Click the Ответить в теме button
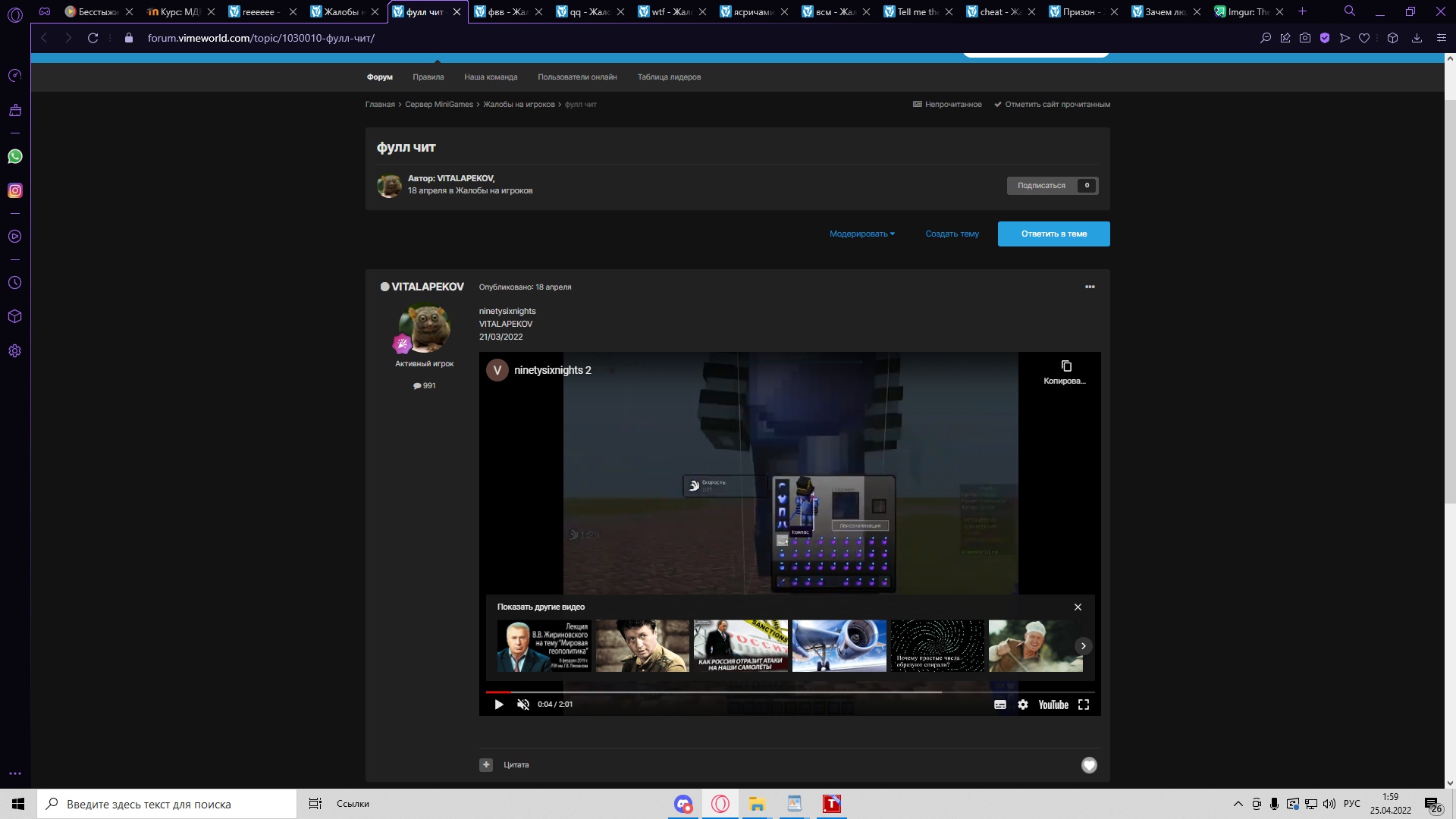Viewport: 1456px width, 819px height. tap(1053, 234)
